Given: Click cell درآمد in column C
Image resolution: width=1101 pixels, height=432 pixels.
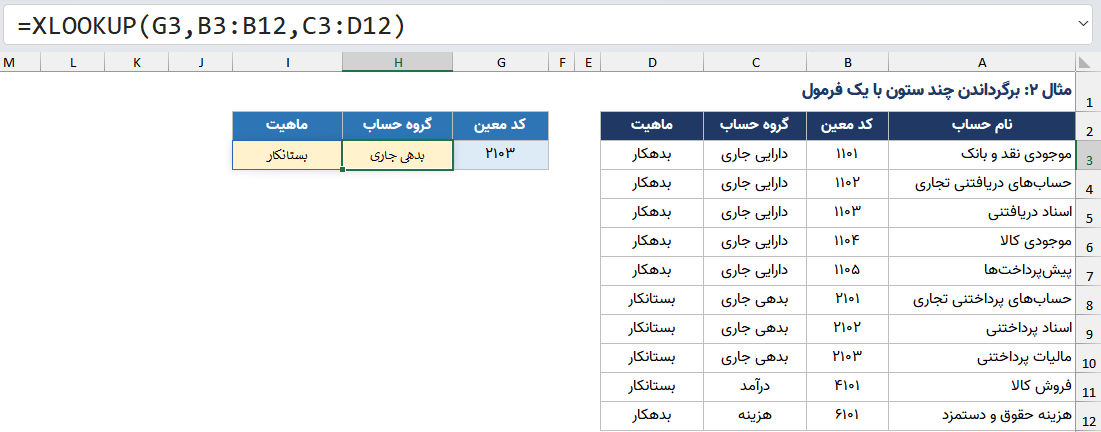Looking at the screenshot, I should click(x=756, y=387).
